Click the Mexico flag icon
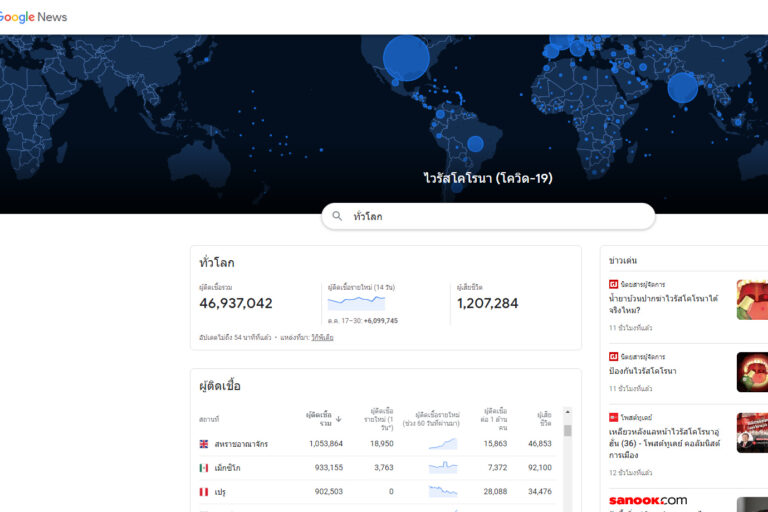 point(204,468)
